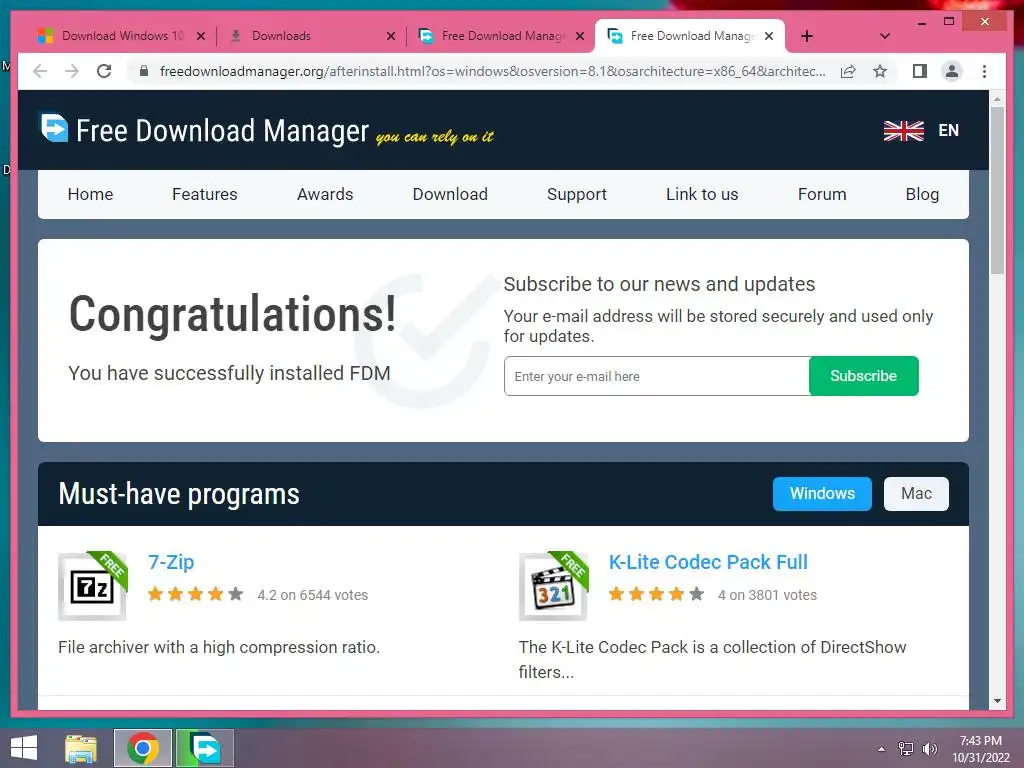The image size is (1024, 768).
Task: Click the Free Download Manager logo icon
Action: tap(54, 127)
